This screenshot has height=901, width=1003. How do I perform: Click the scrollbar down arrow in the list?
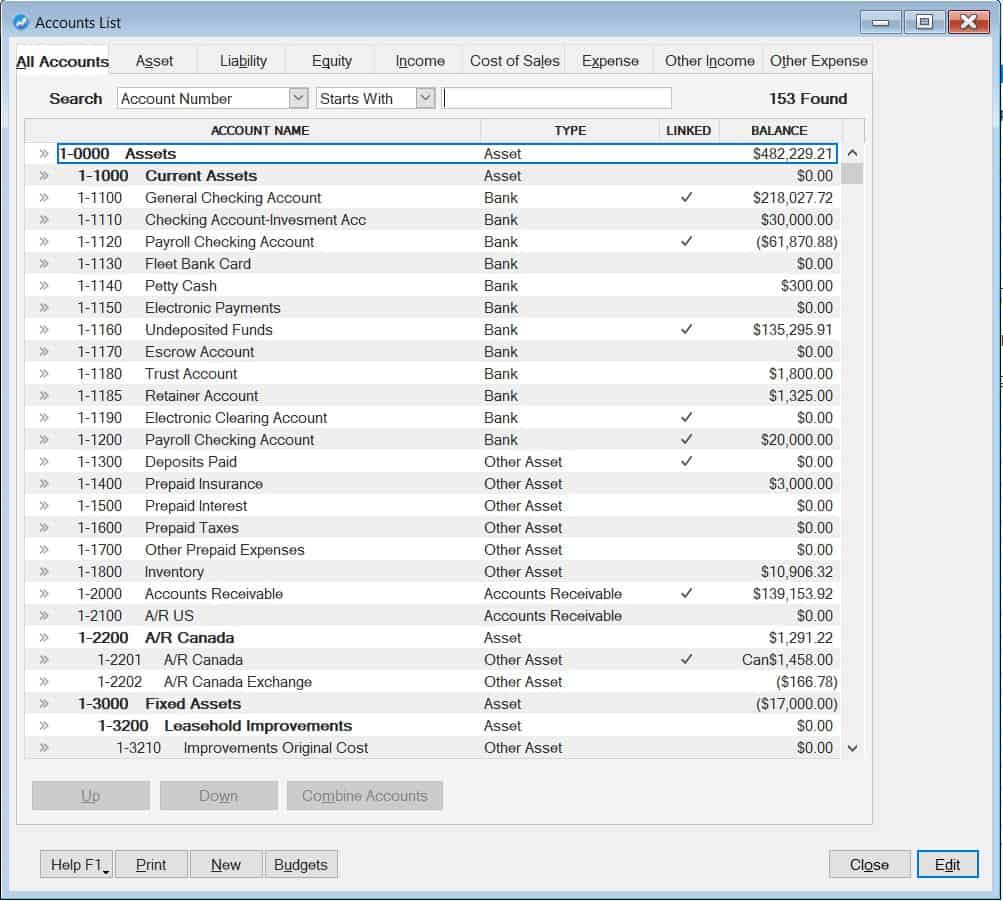[x=853, y=748]
